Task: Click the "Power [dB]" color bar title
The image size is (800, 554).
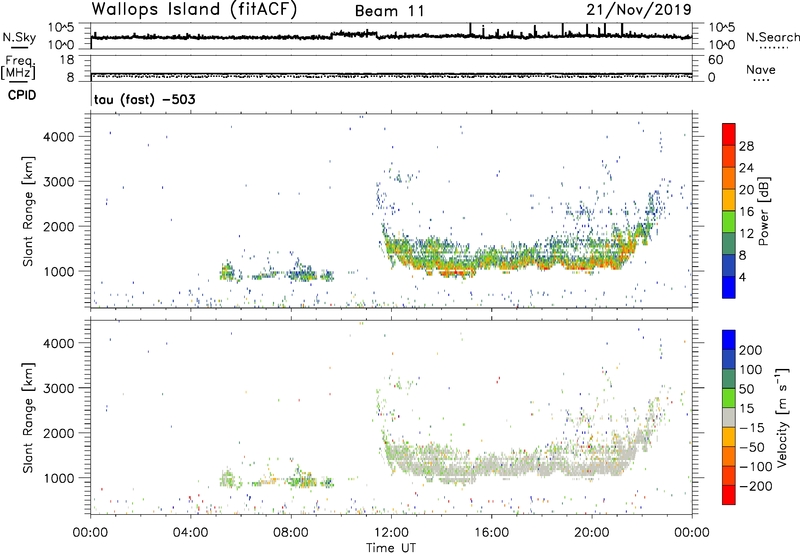Action: (764, 211)
